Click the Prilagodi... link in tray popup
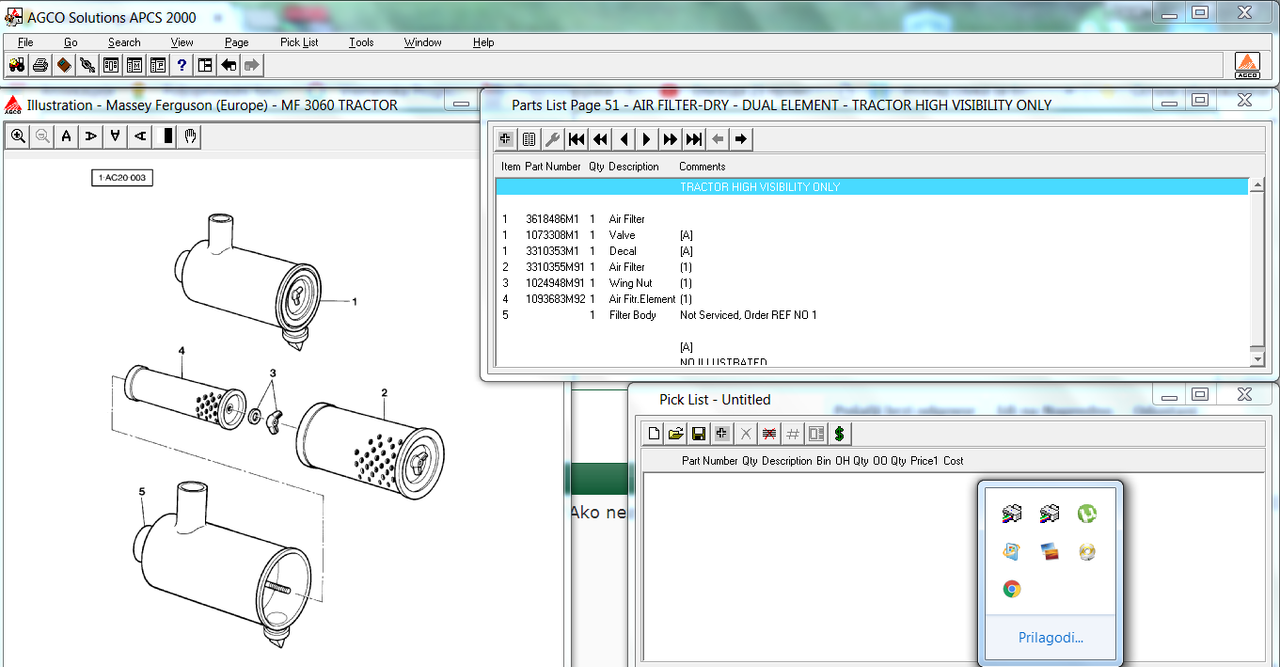 coord(1050,637)
